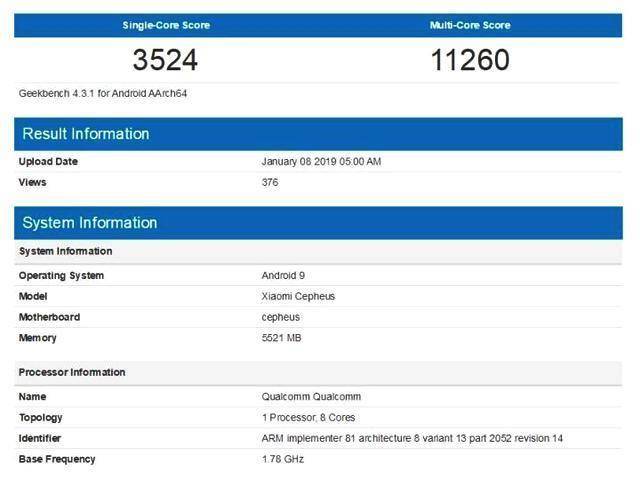Select the single-core value 3524

coord(165,60)
